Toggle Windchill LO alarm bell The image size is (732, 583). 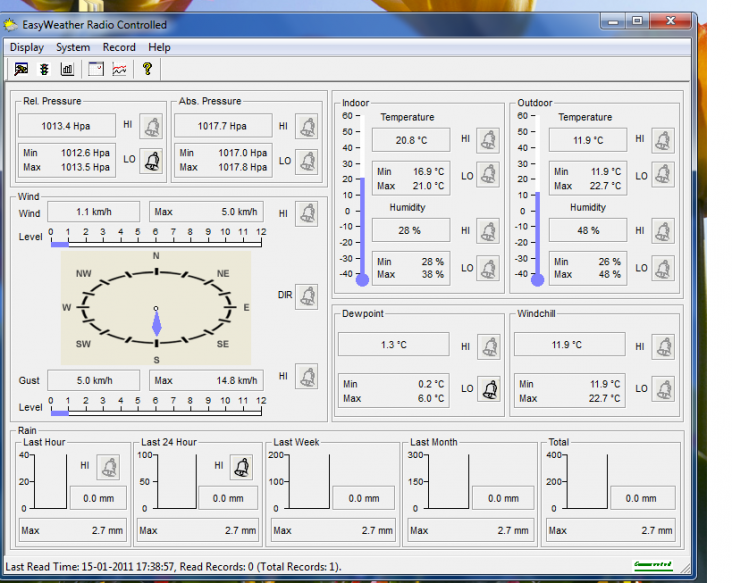[663, 389]
